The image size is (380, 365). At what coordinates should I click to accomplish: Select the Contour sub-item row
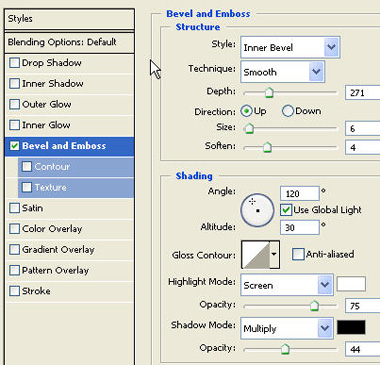point(76,166)
